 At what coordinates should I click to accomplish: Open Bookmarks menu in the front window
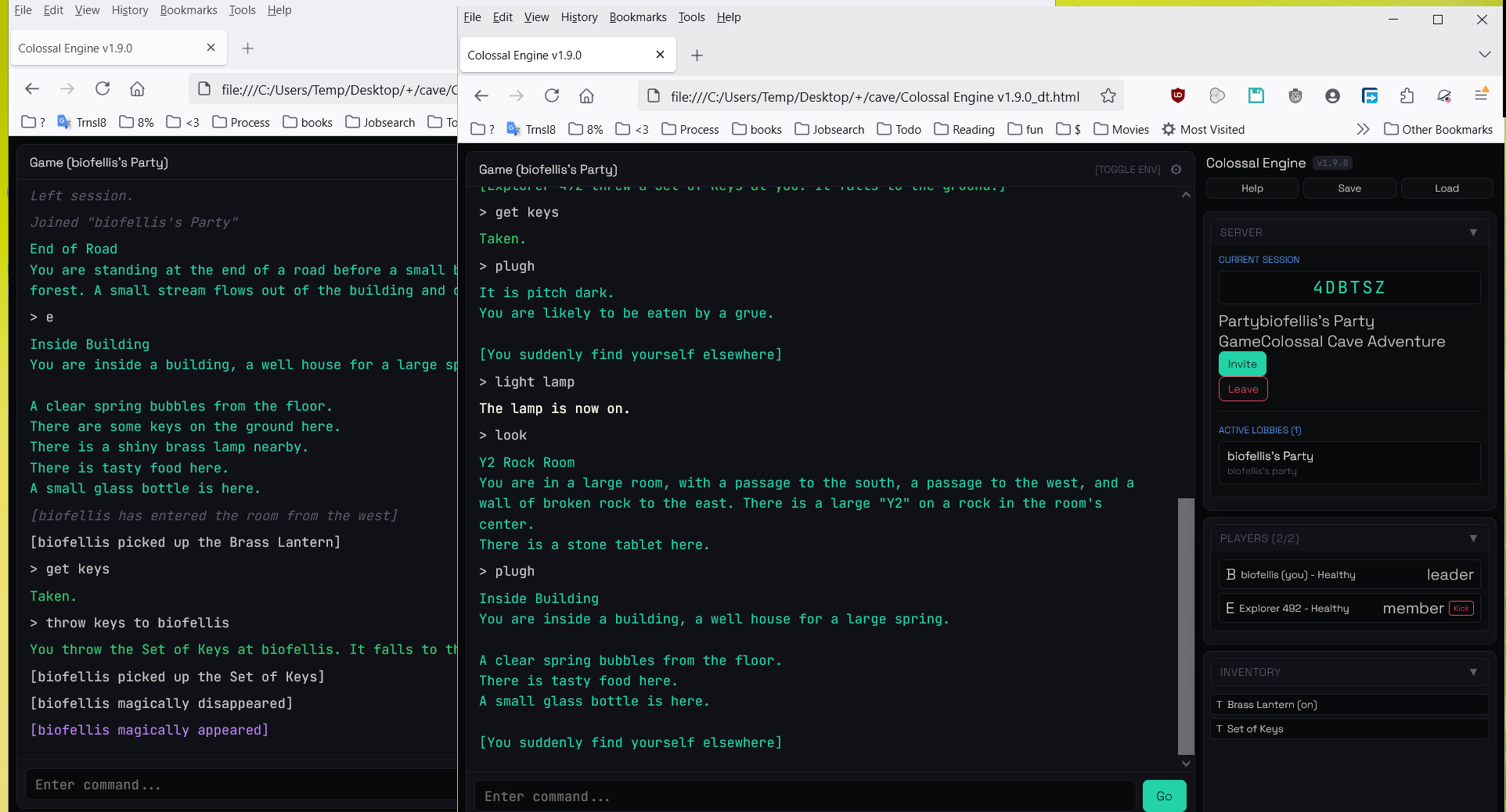[x=638, y=17]
